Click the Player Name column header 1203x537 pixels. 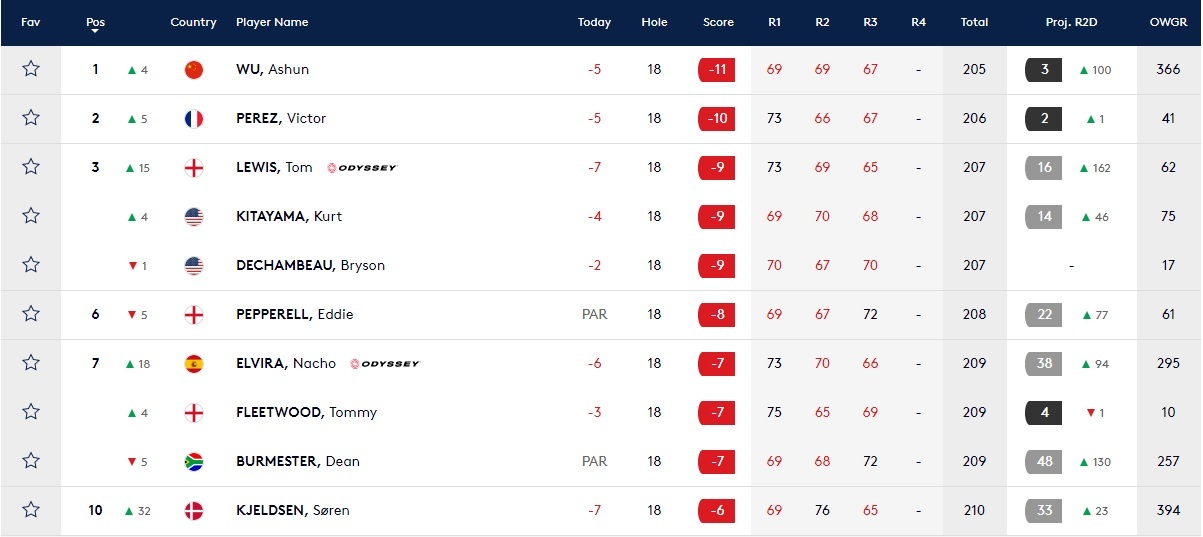272,22
